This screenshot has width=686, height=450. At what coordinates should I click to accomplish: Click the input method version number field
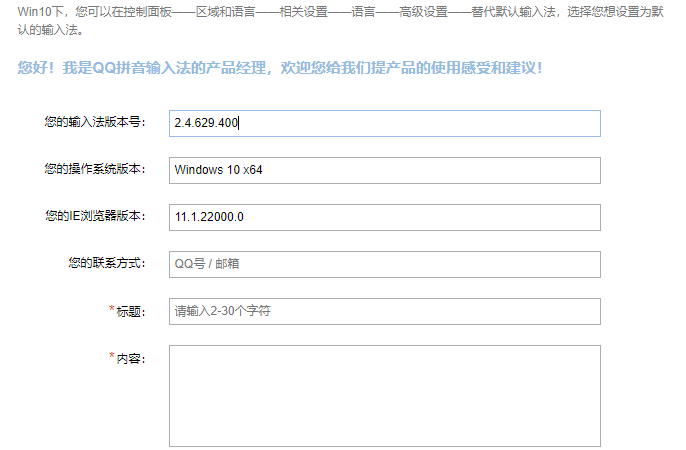click(385, 123)
